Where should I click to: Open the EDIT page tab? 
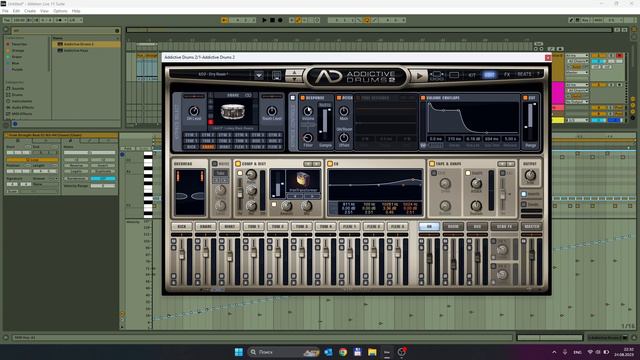(x=489, y=75)
